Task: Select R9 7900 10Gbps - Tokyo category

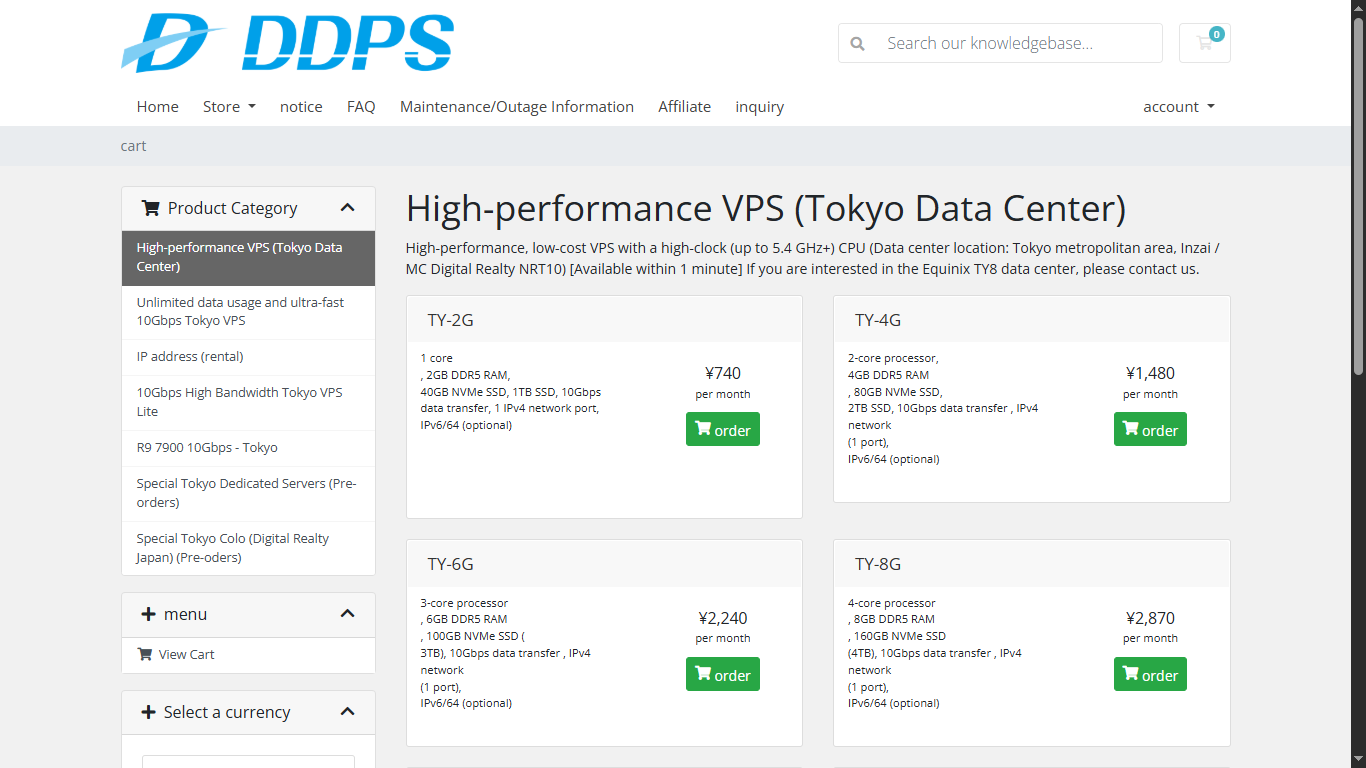Action: [248, 448]
